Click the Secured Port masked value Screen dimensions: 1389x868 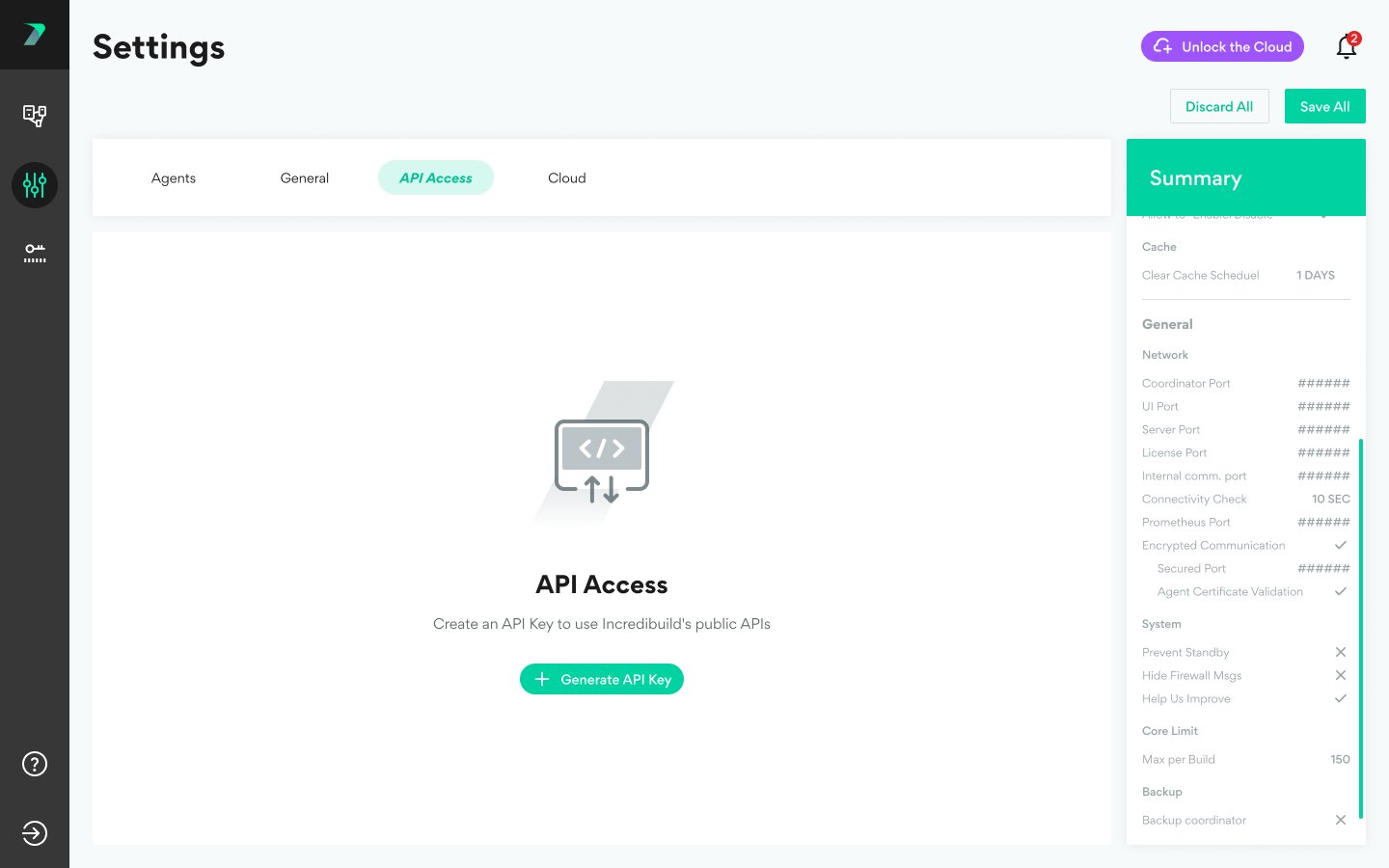point(1323,568)
